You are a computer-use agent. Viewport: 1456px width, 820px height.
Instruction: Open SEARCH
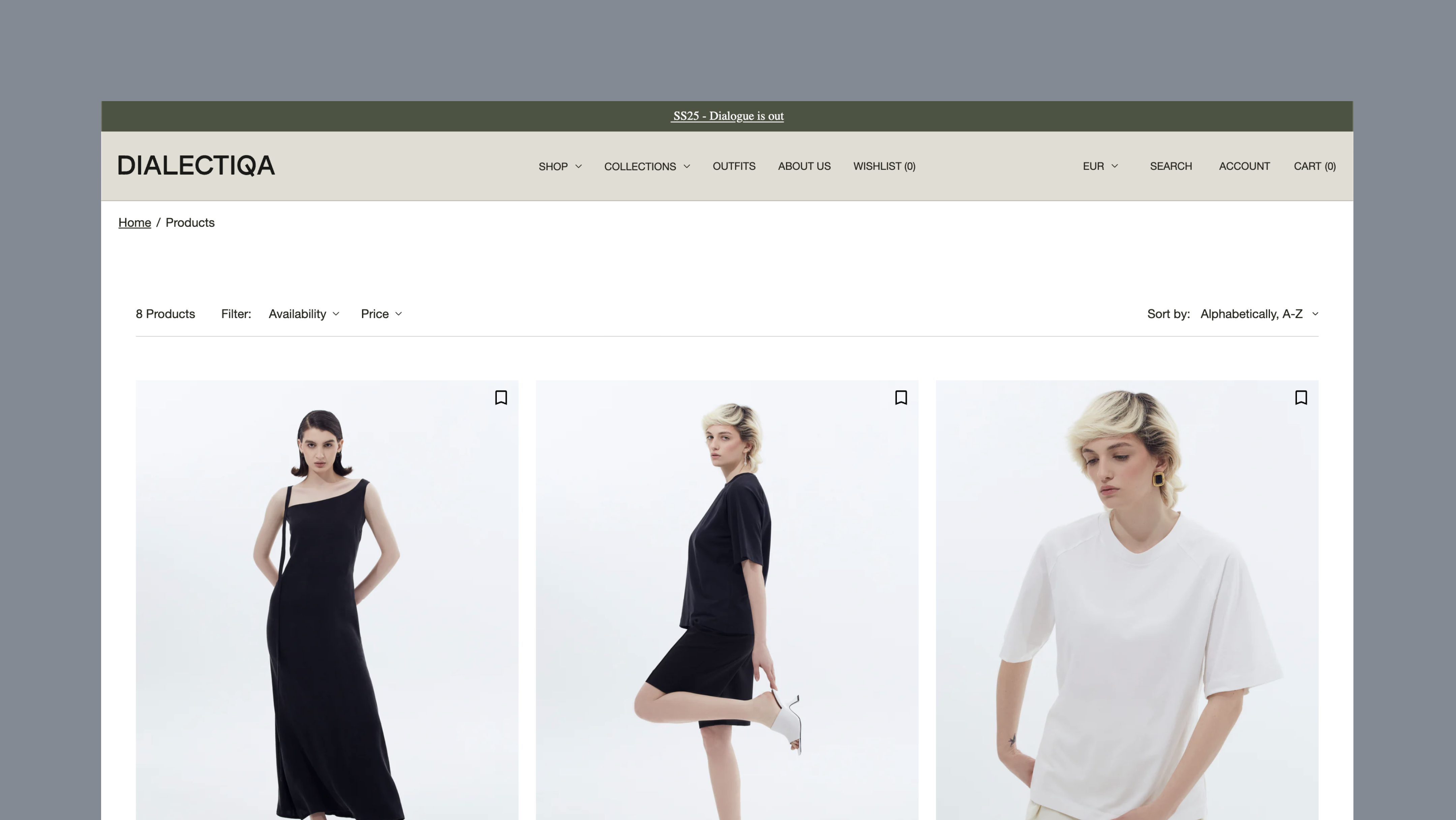point(1171,166)
